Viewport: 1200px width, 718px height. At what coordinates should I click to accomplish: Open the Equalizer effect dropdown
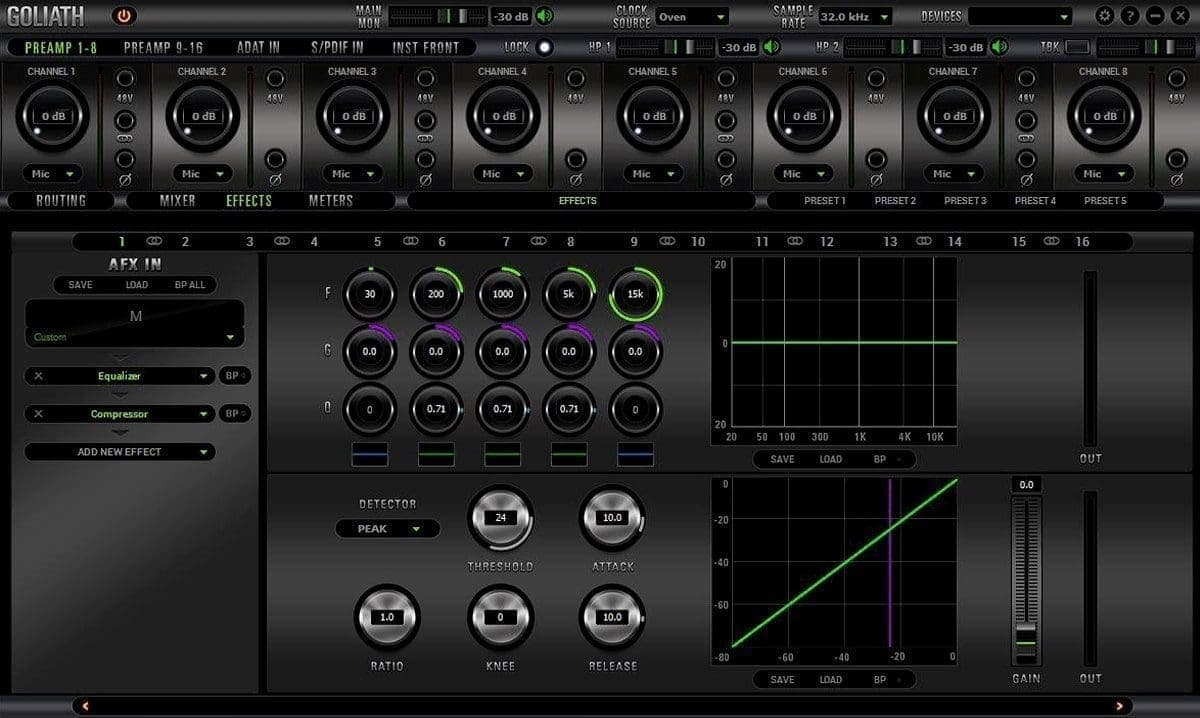point(120,376)
